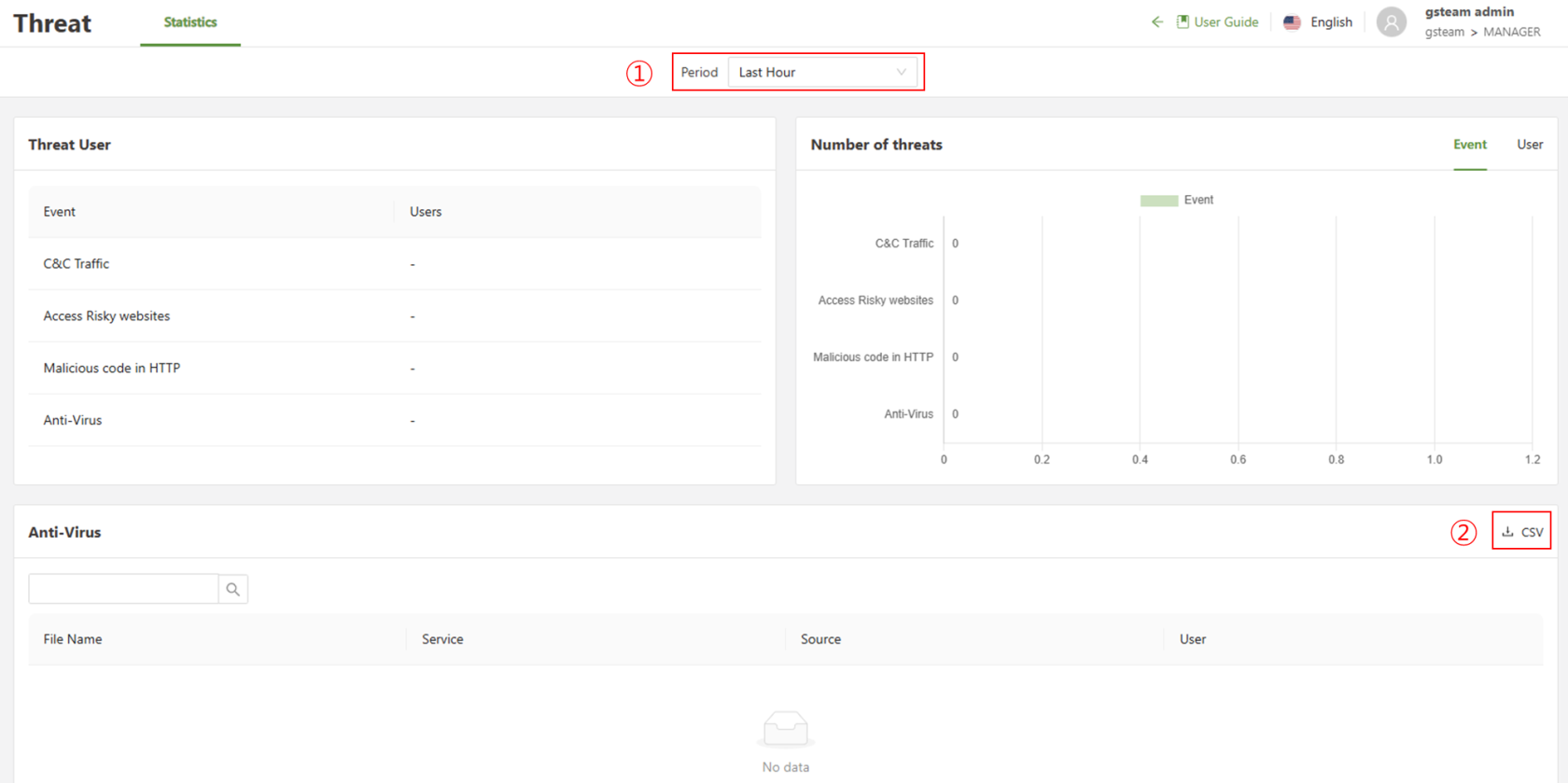Viewport: 1568px width, 783px height.
Task: Open the User Guide link
Action: point(1225,22)
